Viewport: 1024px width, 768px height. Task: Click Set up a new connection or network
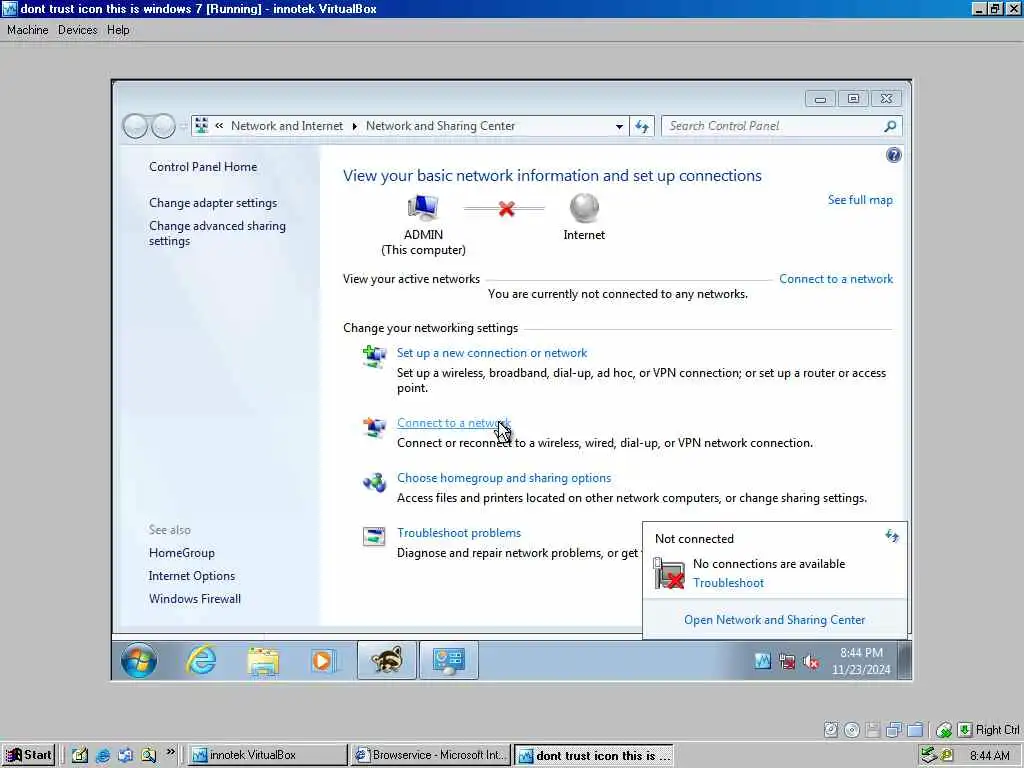pos(492,353)
